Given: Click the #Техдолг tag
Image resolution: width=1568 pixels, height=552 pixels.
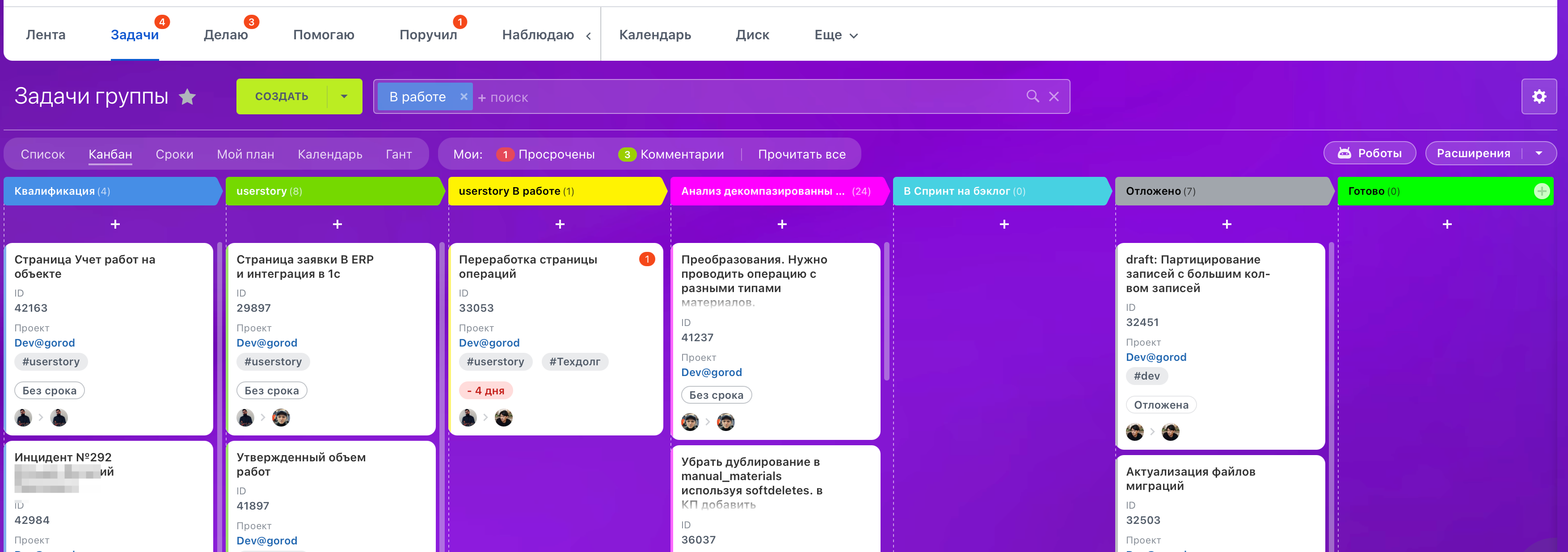Looking at the screenshot, I should point(575,362).
